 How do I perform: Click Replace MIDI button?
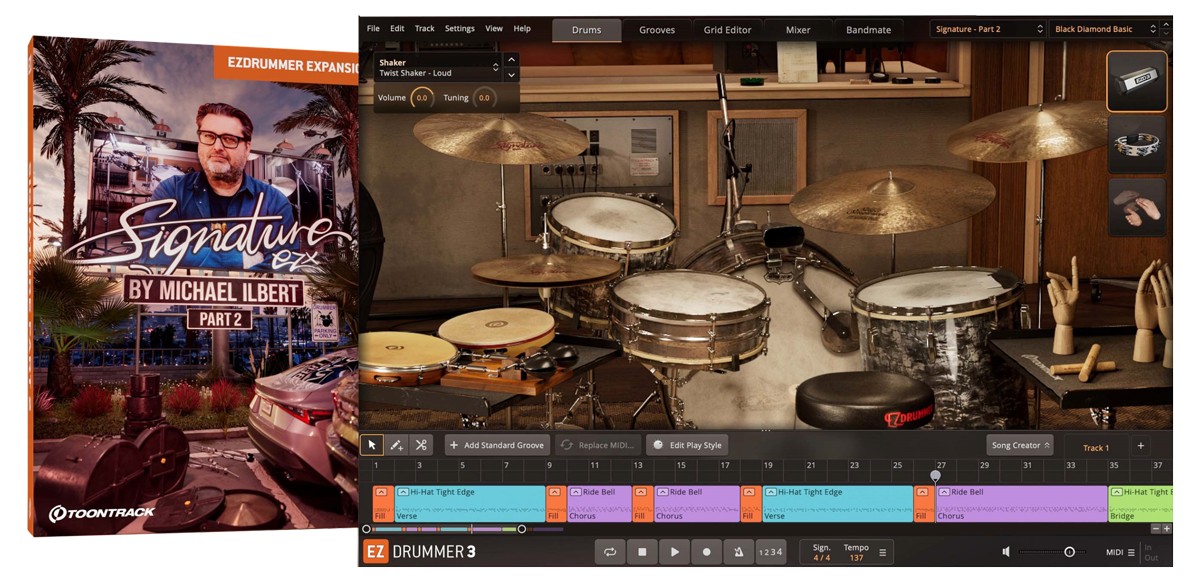[x=598, y=445]
